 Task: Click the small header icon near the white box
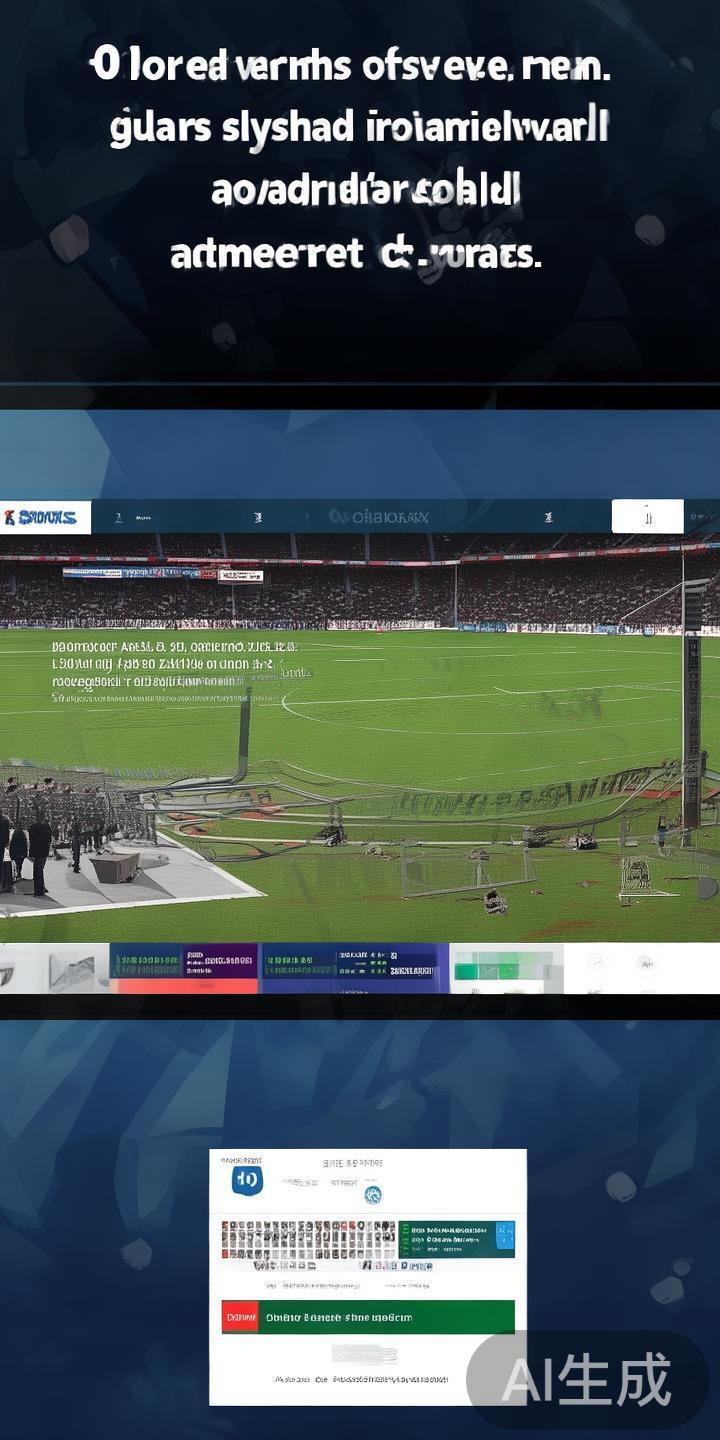[x=548, y=518]
